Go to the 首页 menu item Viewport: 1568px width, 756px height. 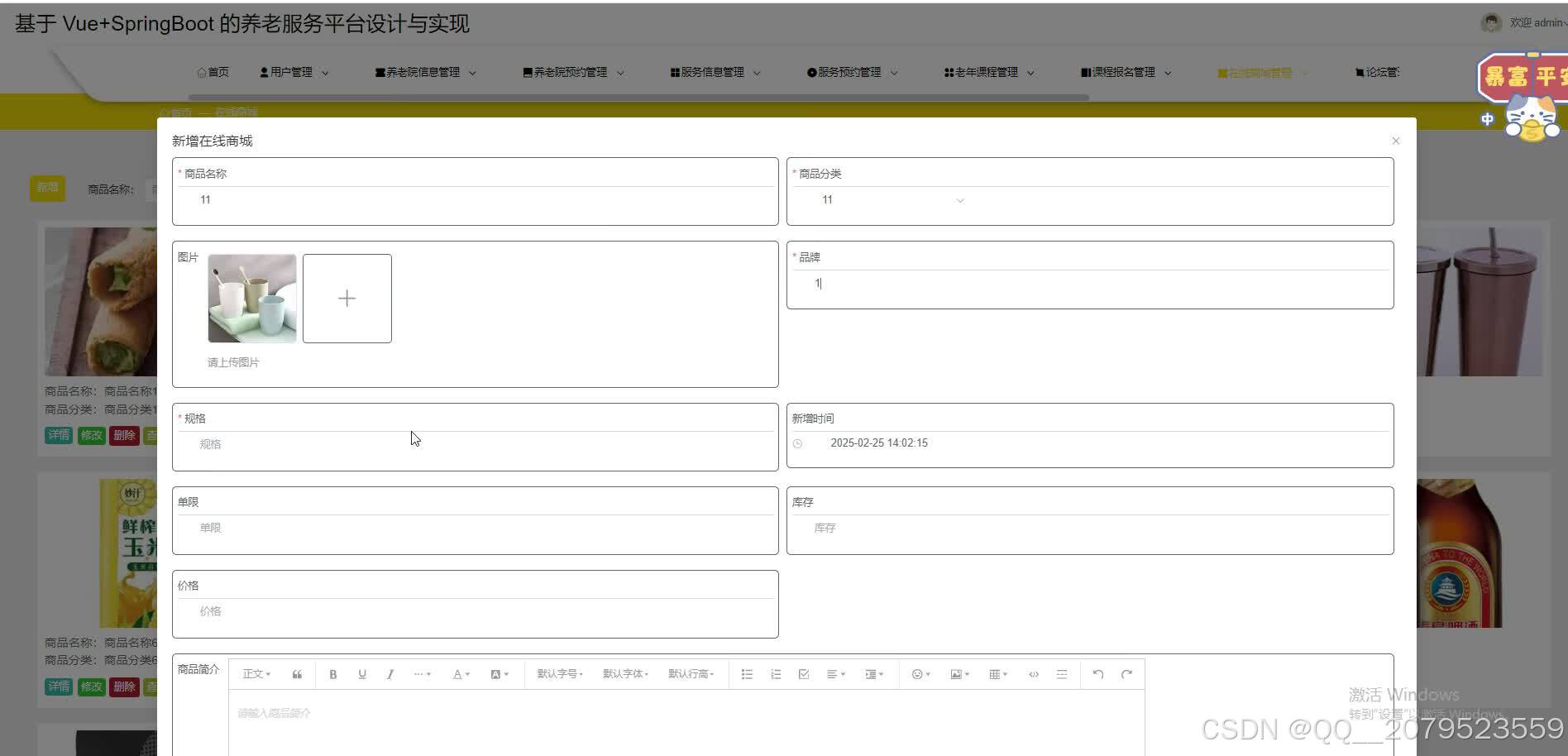pyautogui.click(x=213, y=73)
